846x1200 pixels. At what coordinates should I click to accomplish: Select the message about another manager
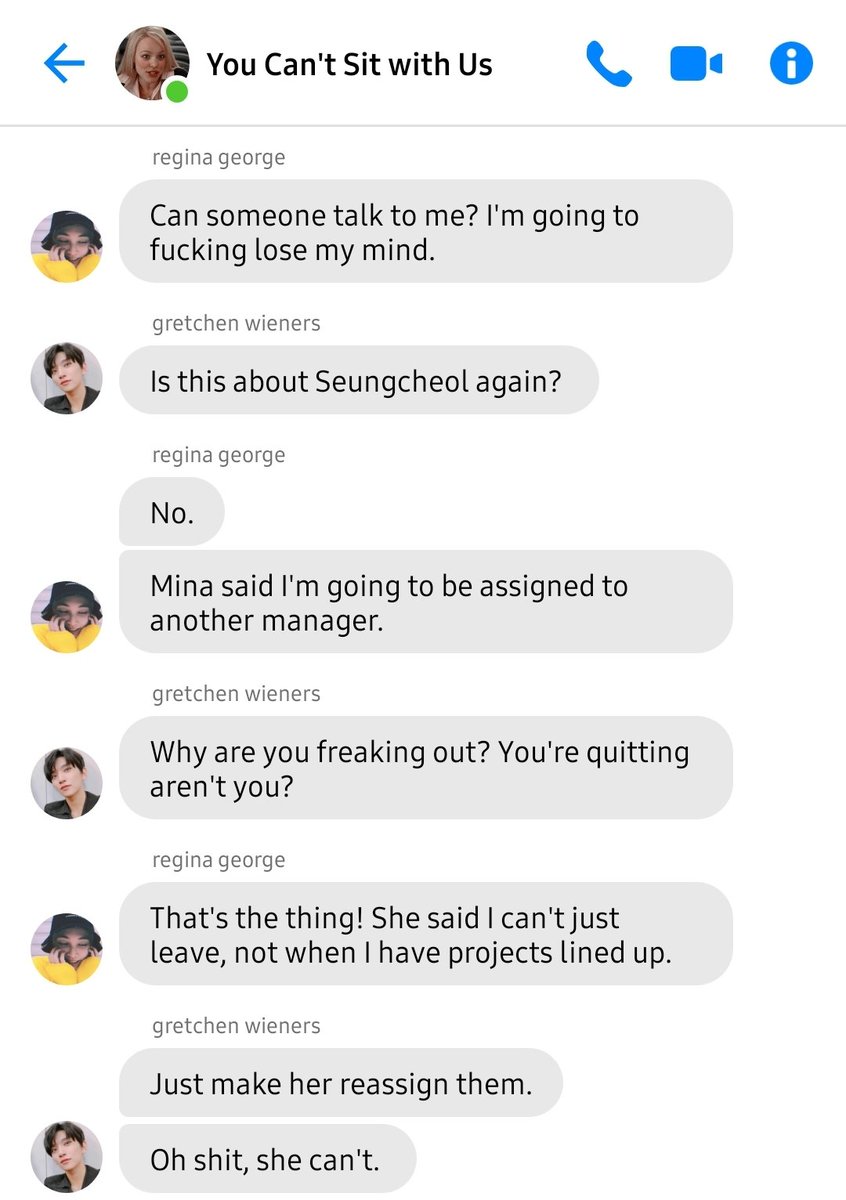[426, 602]
